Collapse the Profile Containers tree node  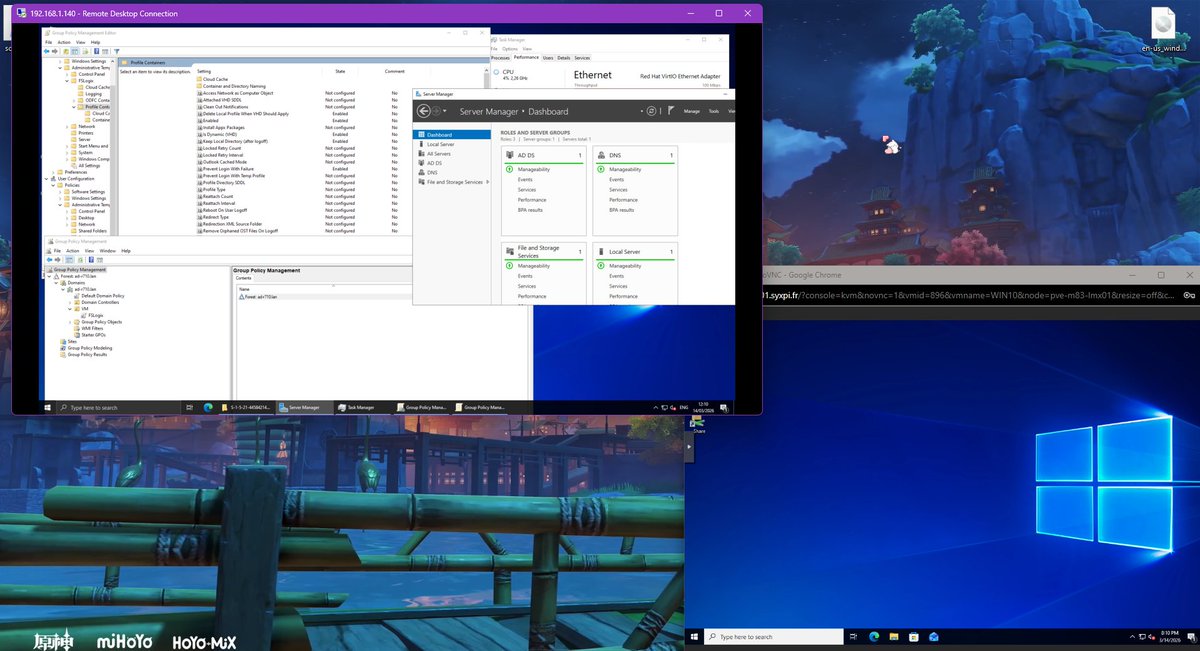pos(74,107)
